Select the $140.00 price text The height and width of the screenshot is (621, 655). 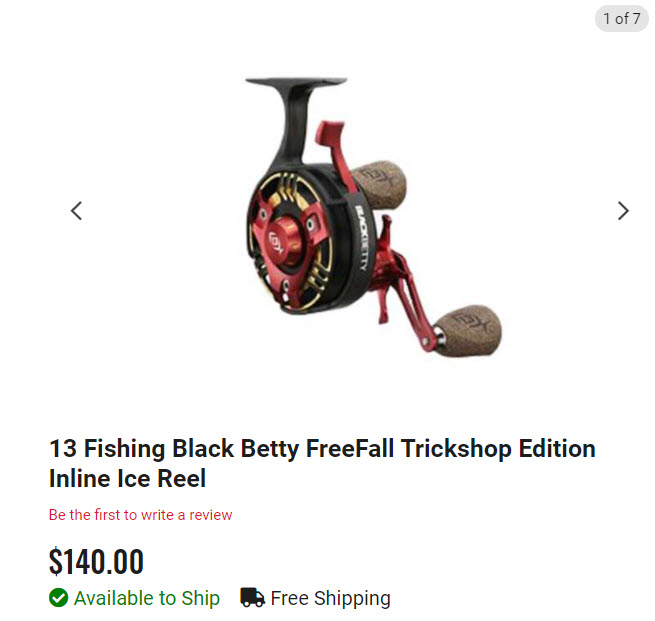click(x=96, y=561)
